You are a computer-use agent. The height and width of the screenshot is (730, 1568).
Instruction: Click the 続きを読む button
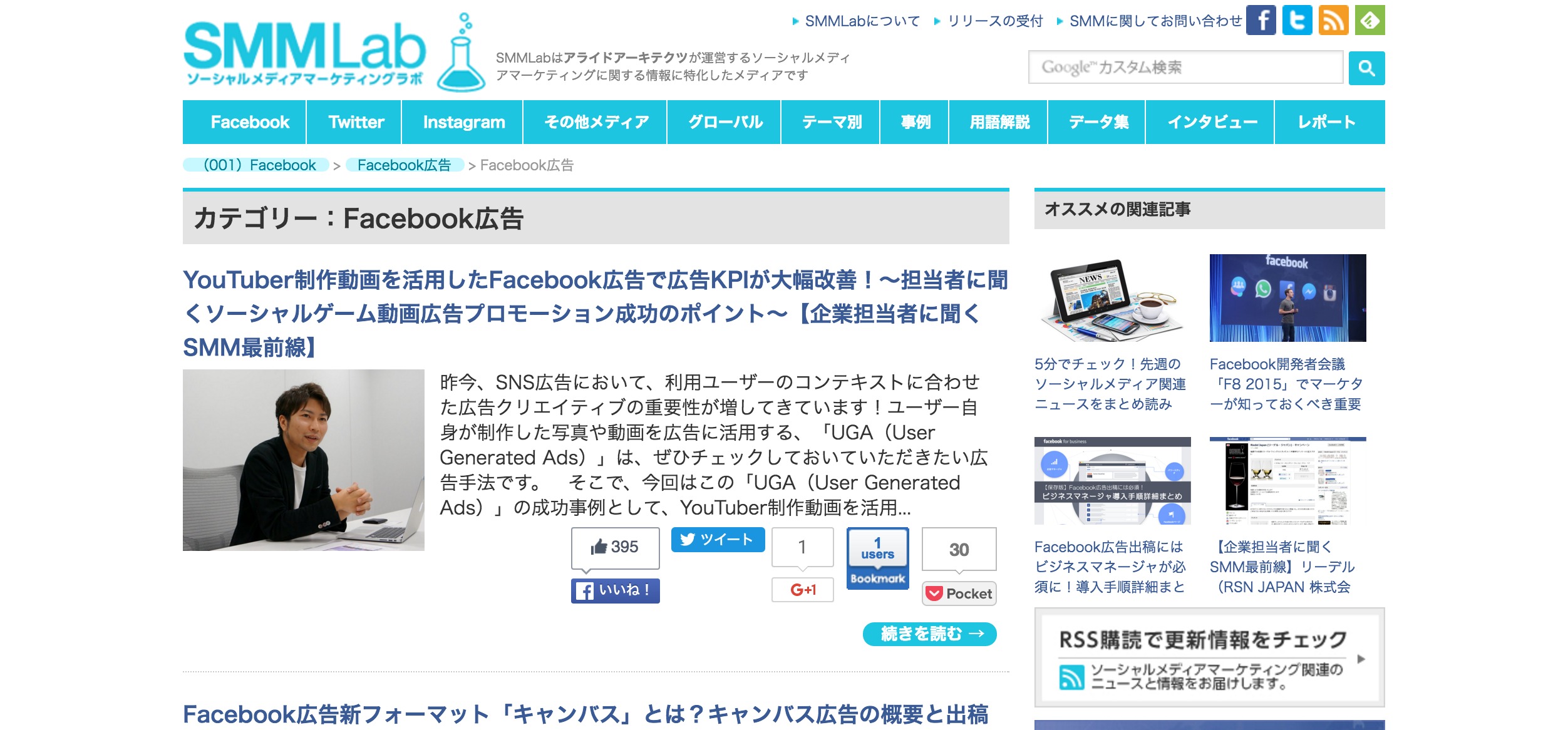(929, 634)
